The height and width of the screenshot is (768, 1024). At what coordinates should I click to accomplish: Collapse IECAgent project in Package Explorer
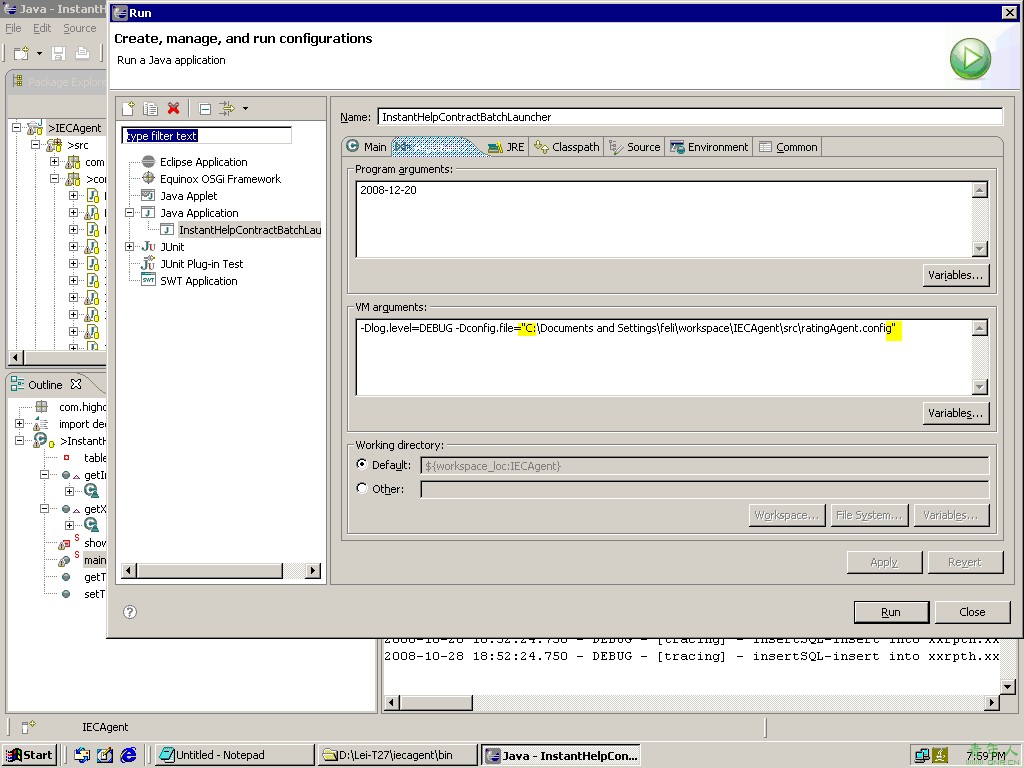pyautogui.click(x=16, y=127)
